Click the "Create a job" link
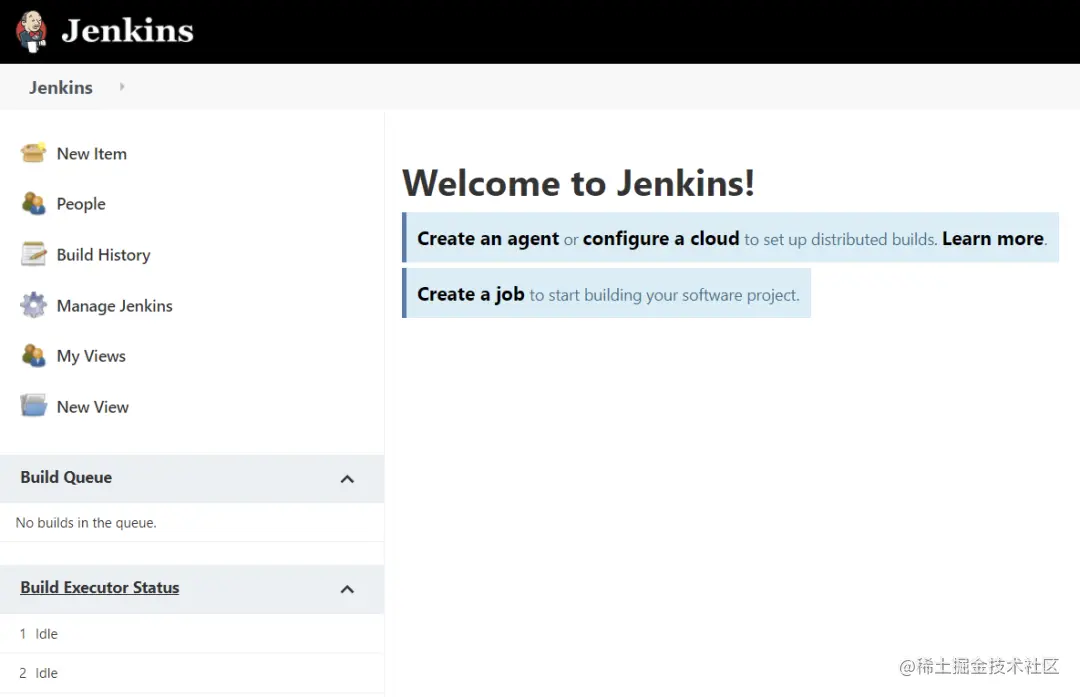This screenshot has height=697, width=1080. pyautogui.click(x=471, y=294)
